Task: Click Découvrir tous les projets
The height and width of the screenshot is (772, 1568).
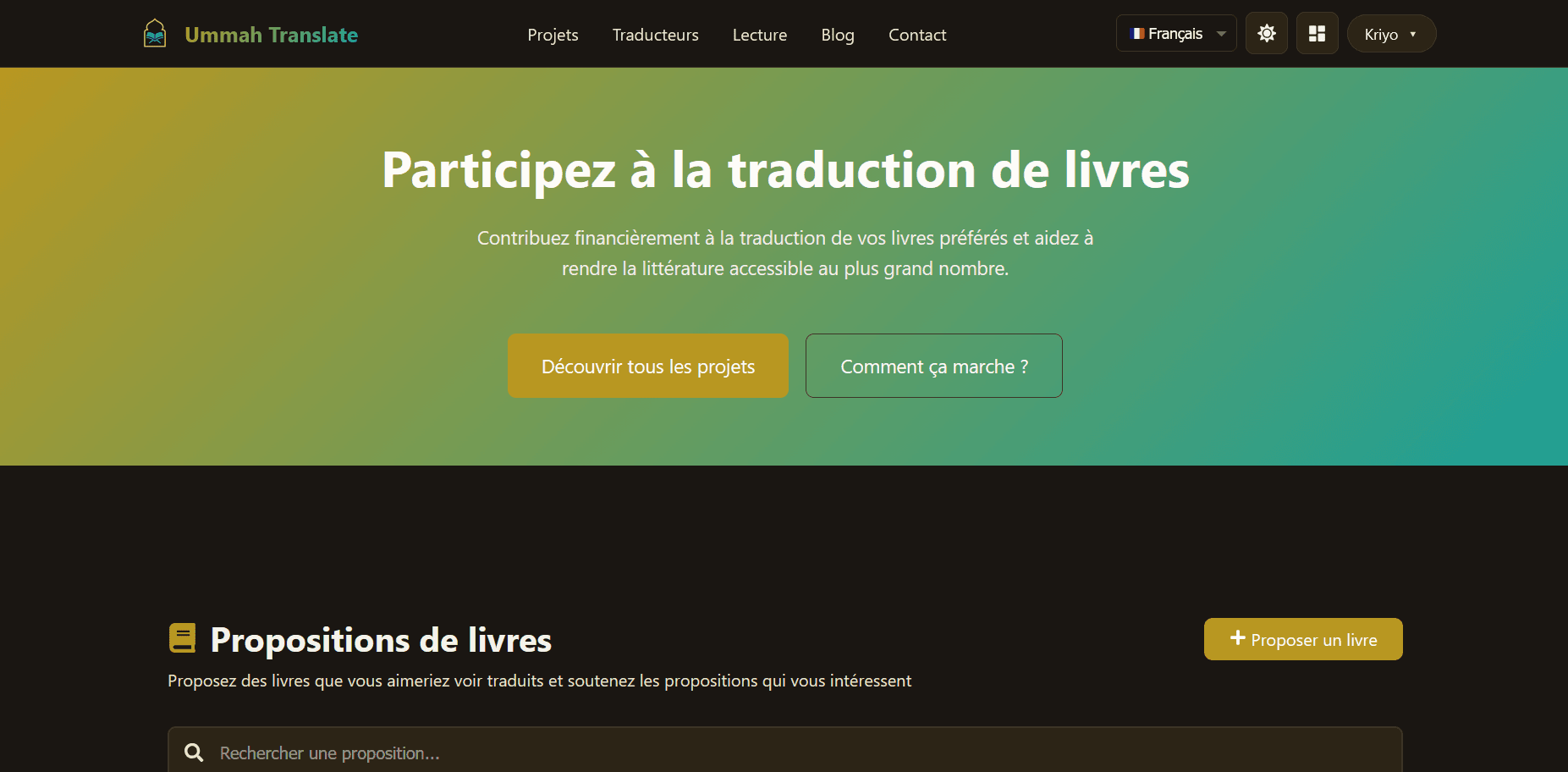Action: (647, 366)
